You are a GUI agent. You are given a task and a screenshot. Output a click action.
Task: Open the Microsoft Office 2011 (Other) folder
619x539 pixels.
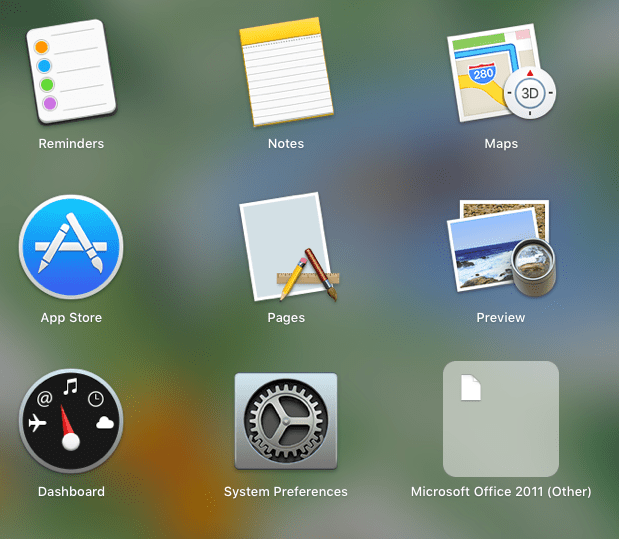(501, 419)
